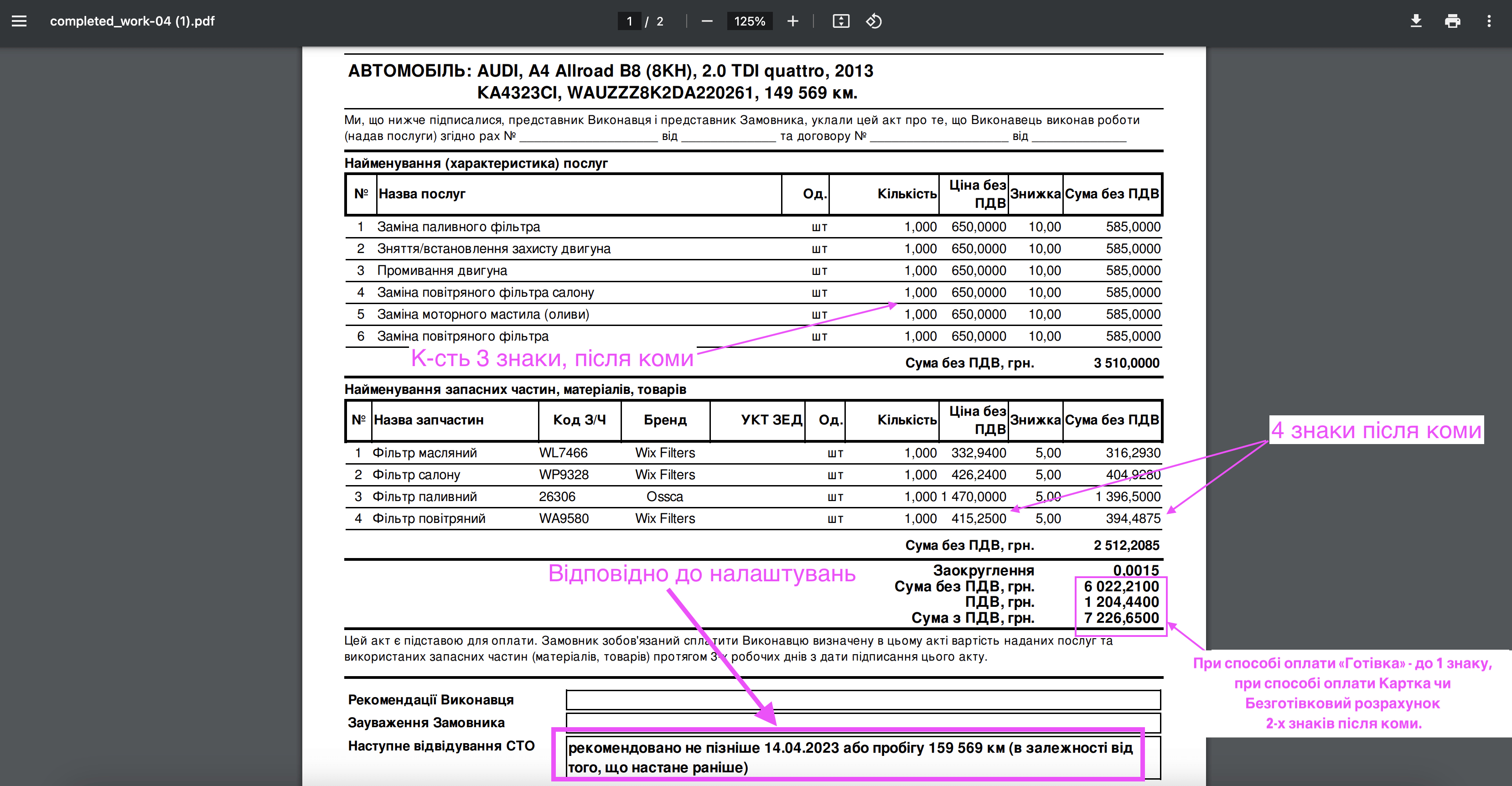Click the Фільтр паливний row name
1512x786 pixels.
coord(425,496)
